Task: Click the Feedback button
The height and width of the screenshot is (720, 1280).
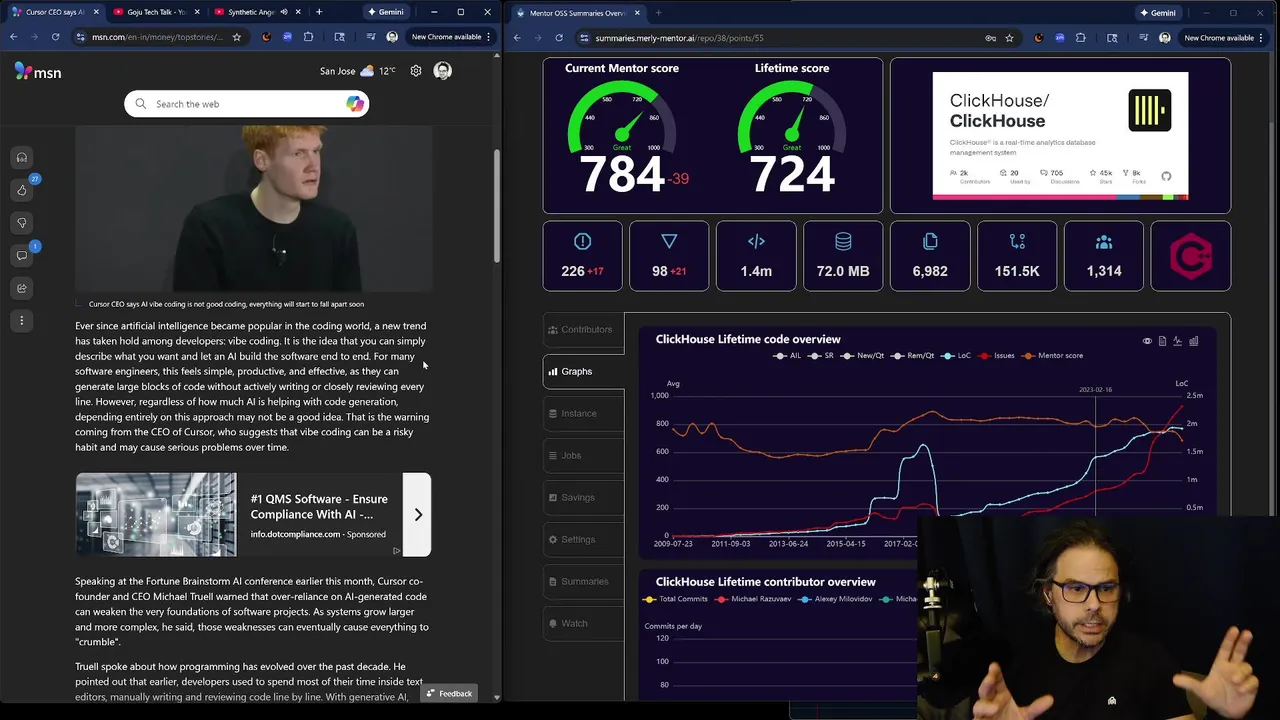Action: (x=448, y=693)
